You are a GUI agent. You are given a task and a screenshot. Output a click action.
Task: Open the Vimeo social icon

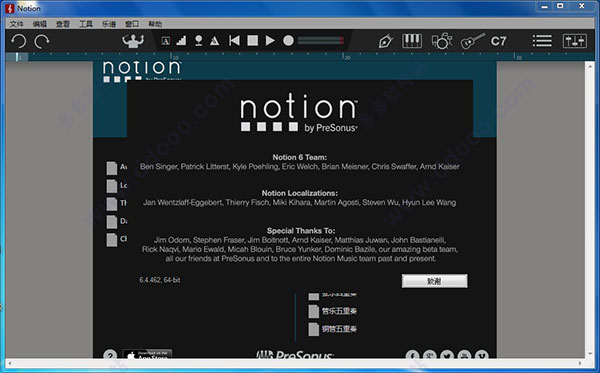(x=481, y=355)
